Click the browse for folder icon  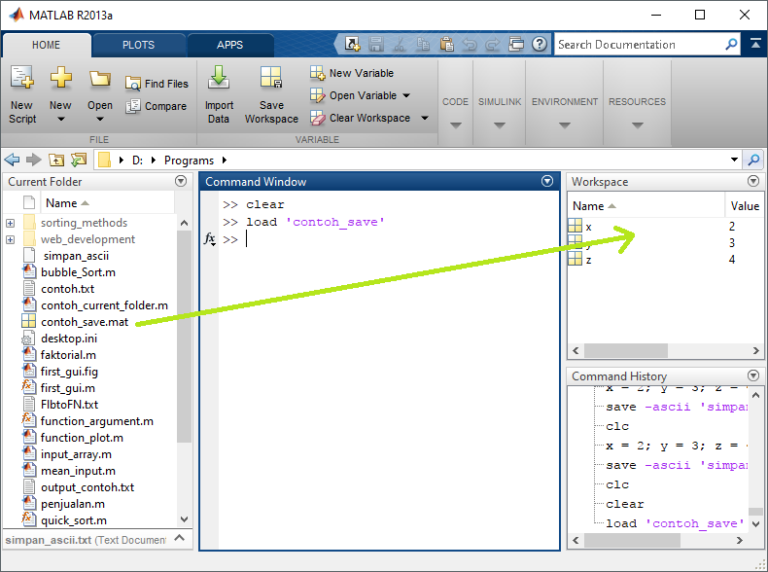click(78, 160)
